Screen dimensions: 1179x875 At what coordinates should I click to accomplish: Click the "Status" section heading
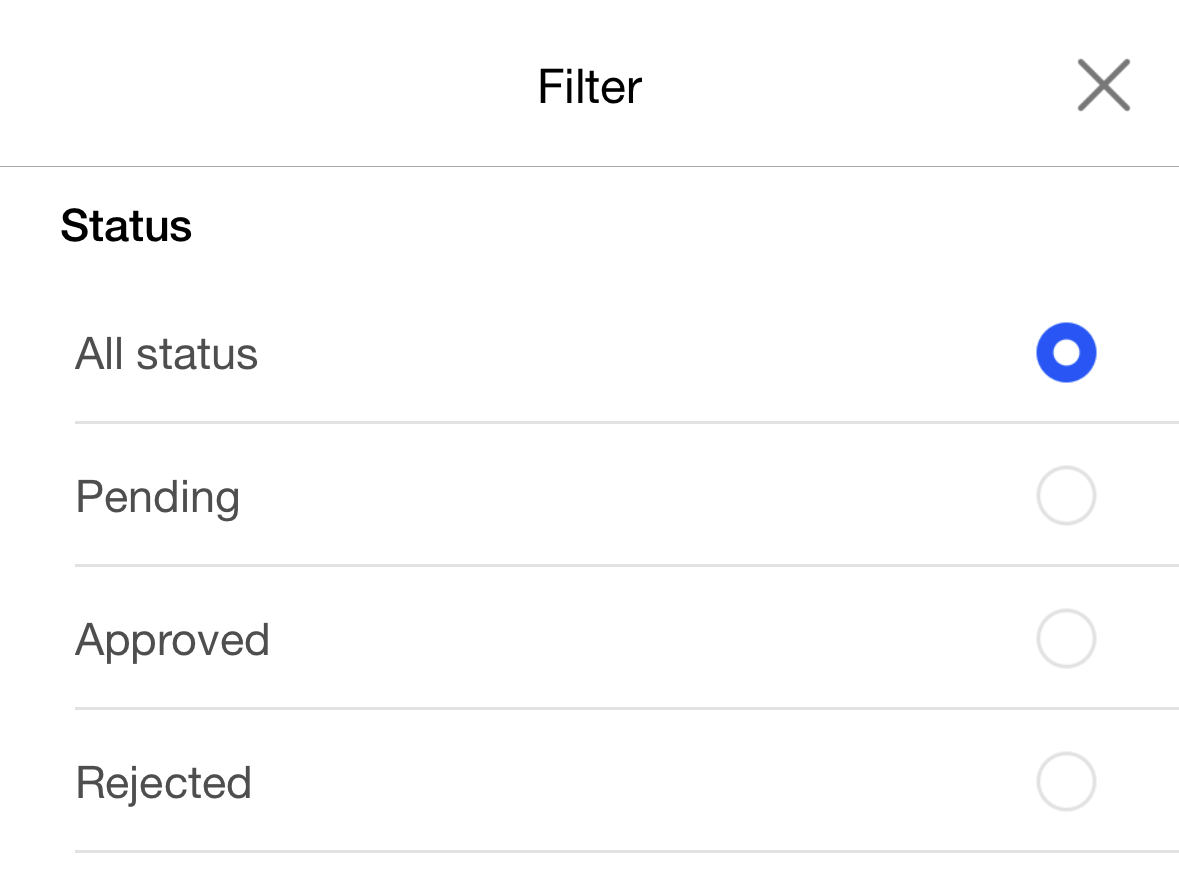[x=126, y=226]
